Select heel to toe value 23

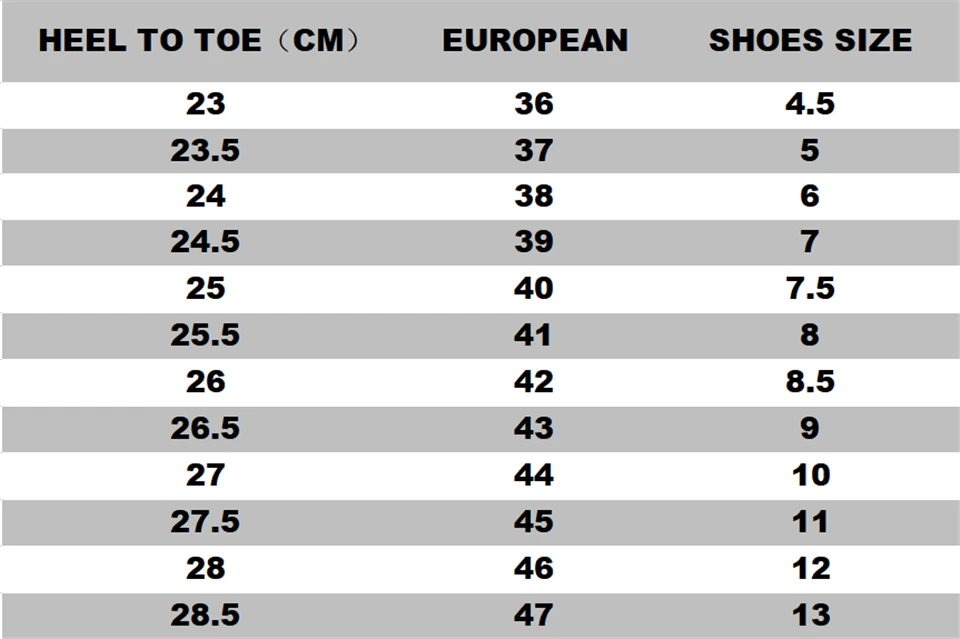click(x=205, y=104)
